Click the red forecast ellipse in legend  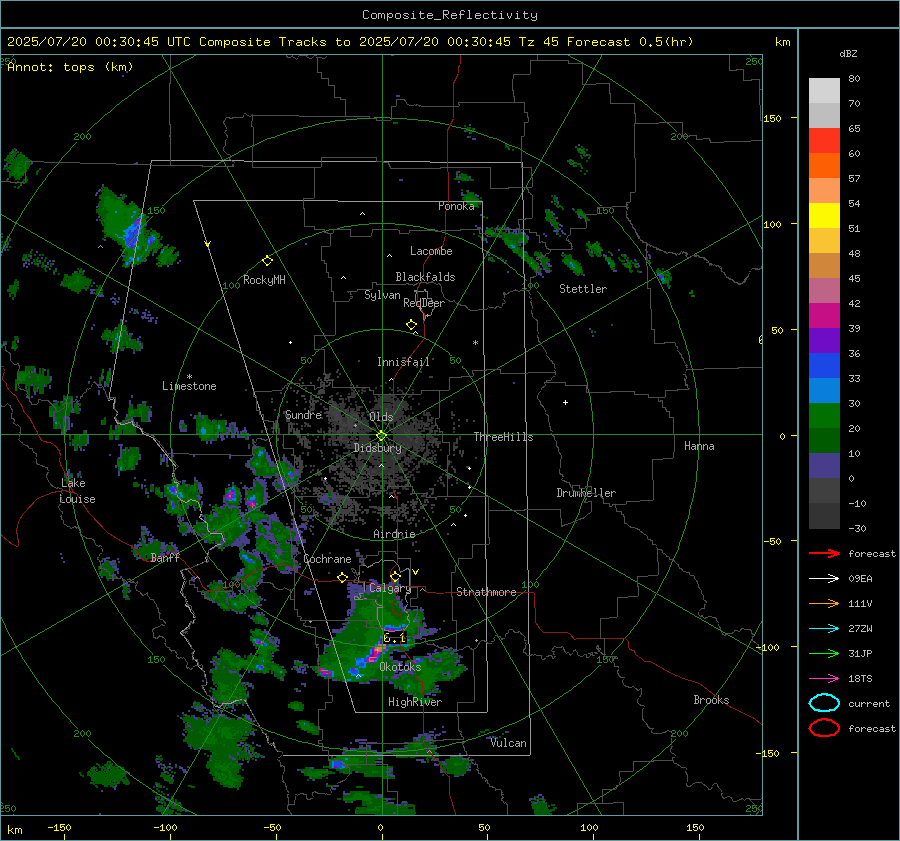coord(824,728)
